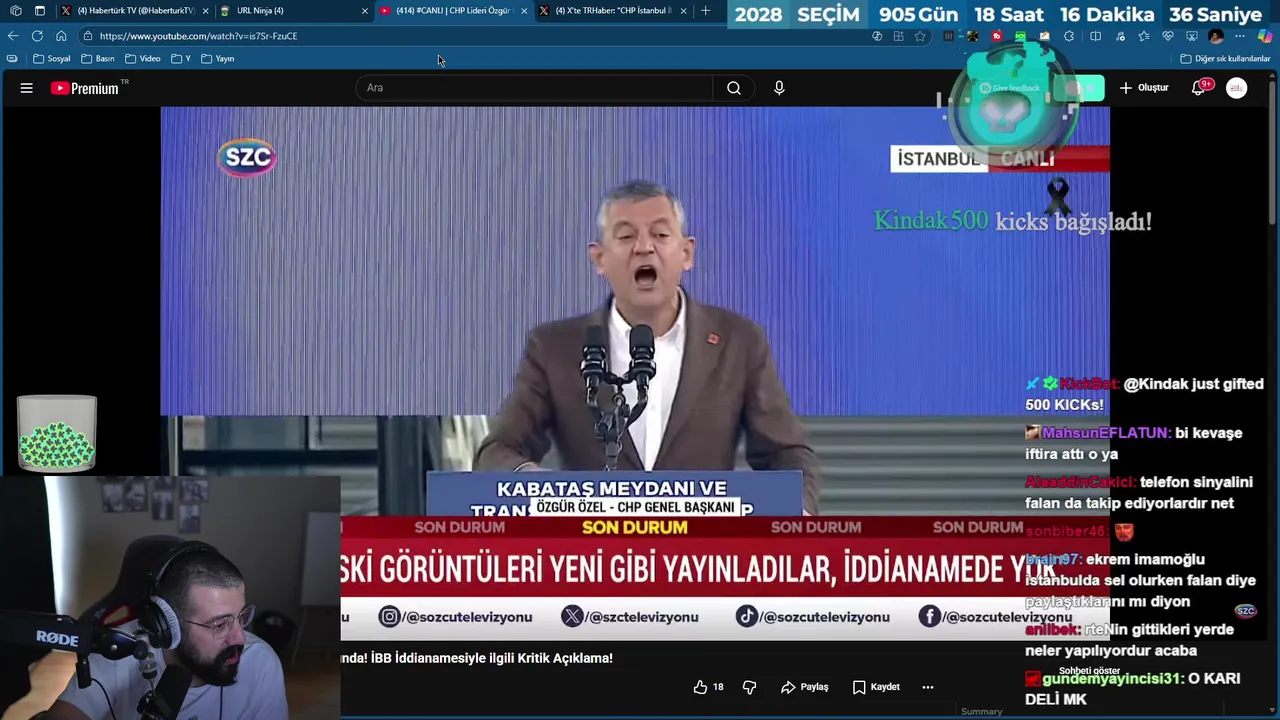Add page to favorites star icon

click(x=920, y=36)
